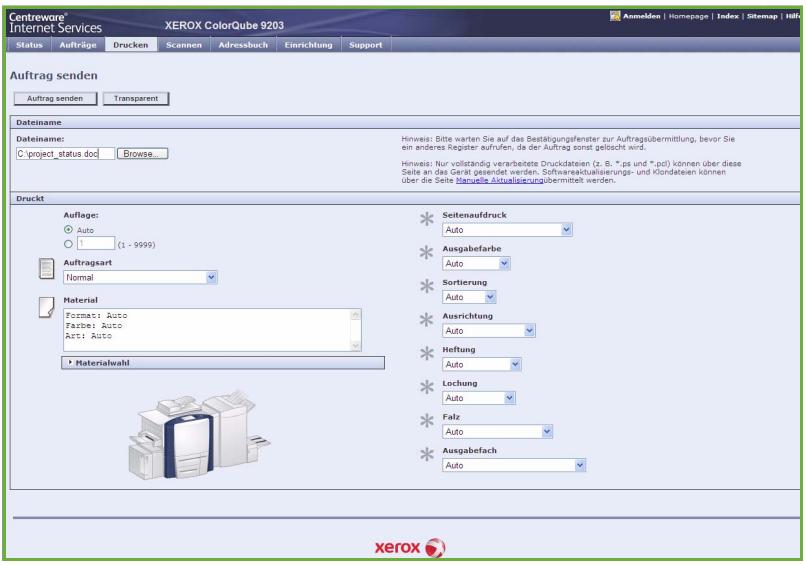Screen dimensions: 806x565
Task: Click the Anmelden login icon
Action: pos(615,16)
